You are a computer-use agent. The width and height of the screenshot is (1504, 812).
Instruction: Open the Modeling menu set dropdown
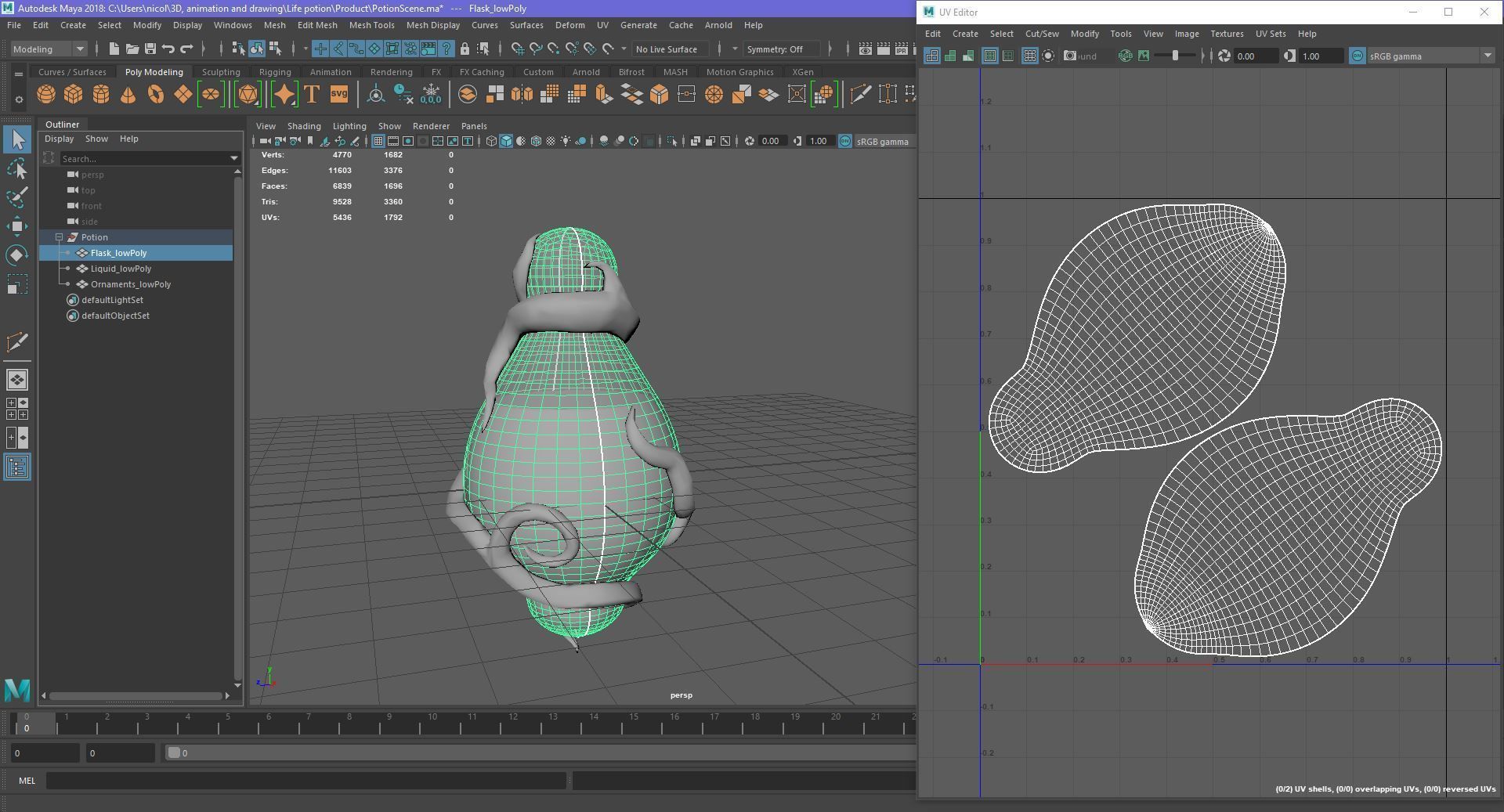(x=49, y=49)
